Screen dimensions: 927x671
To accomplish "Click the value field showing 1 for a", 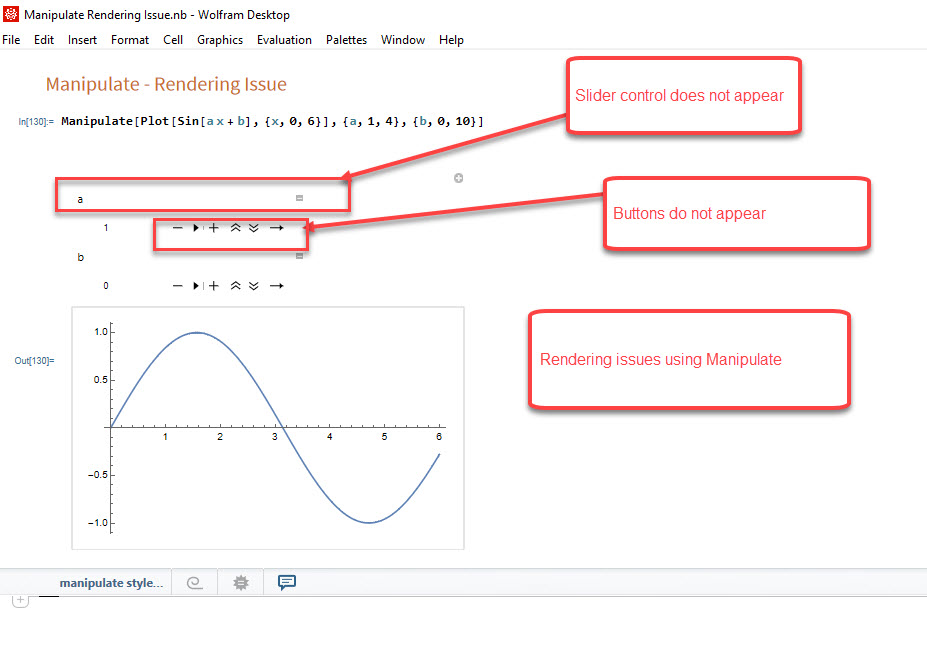I will click(106, 228).
